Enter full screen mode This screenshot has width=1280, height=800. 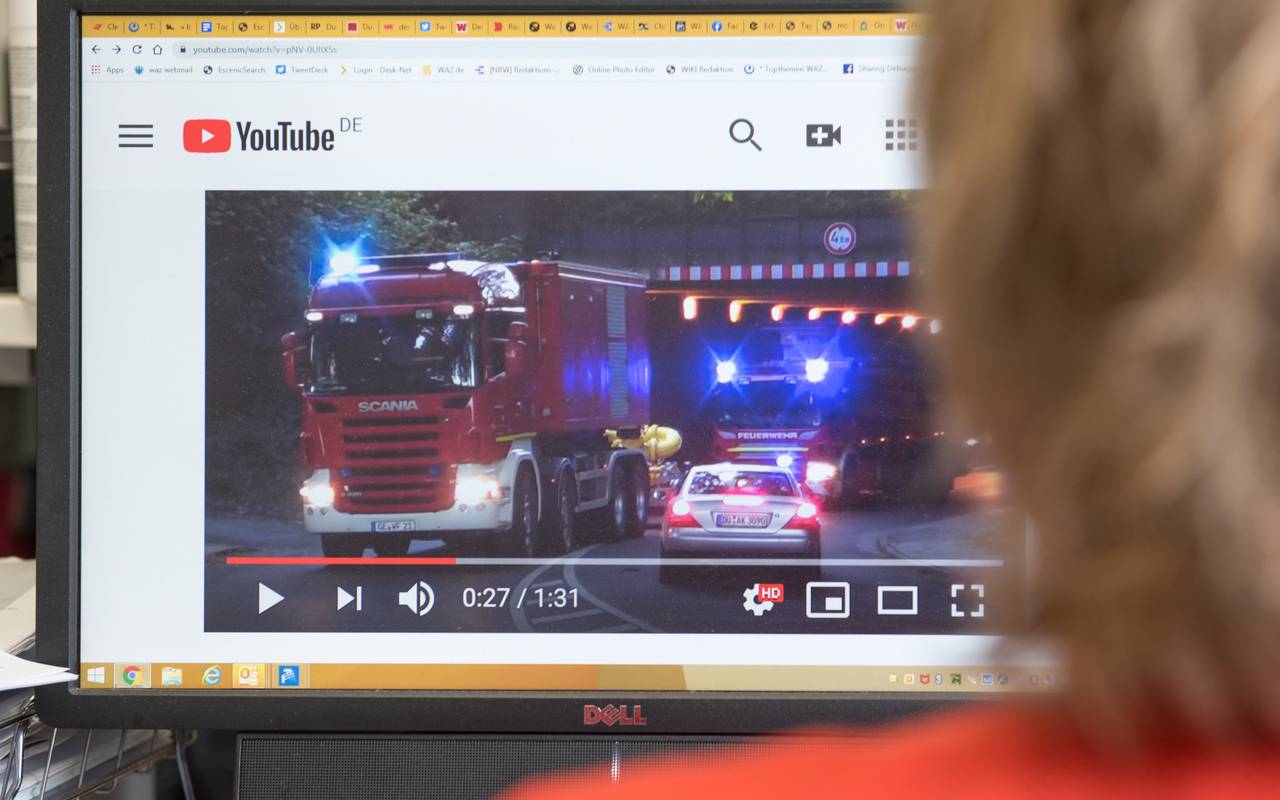[x=966, y=600]
